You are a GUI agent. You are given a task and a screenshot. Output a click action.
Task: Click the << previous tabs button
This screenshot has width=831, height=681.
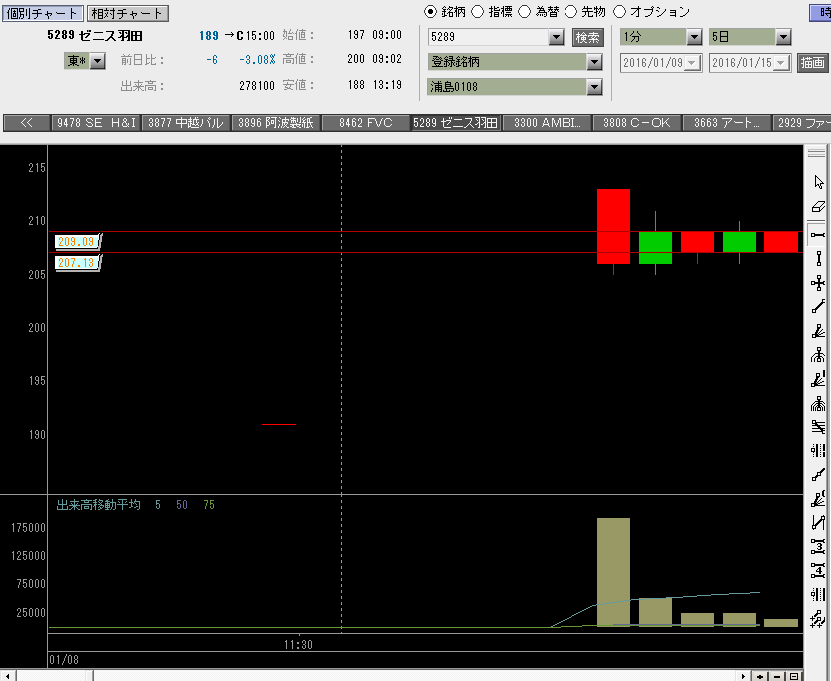[26, 123]
